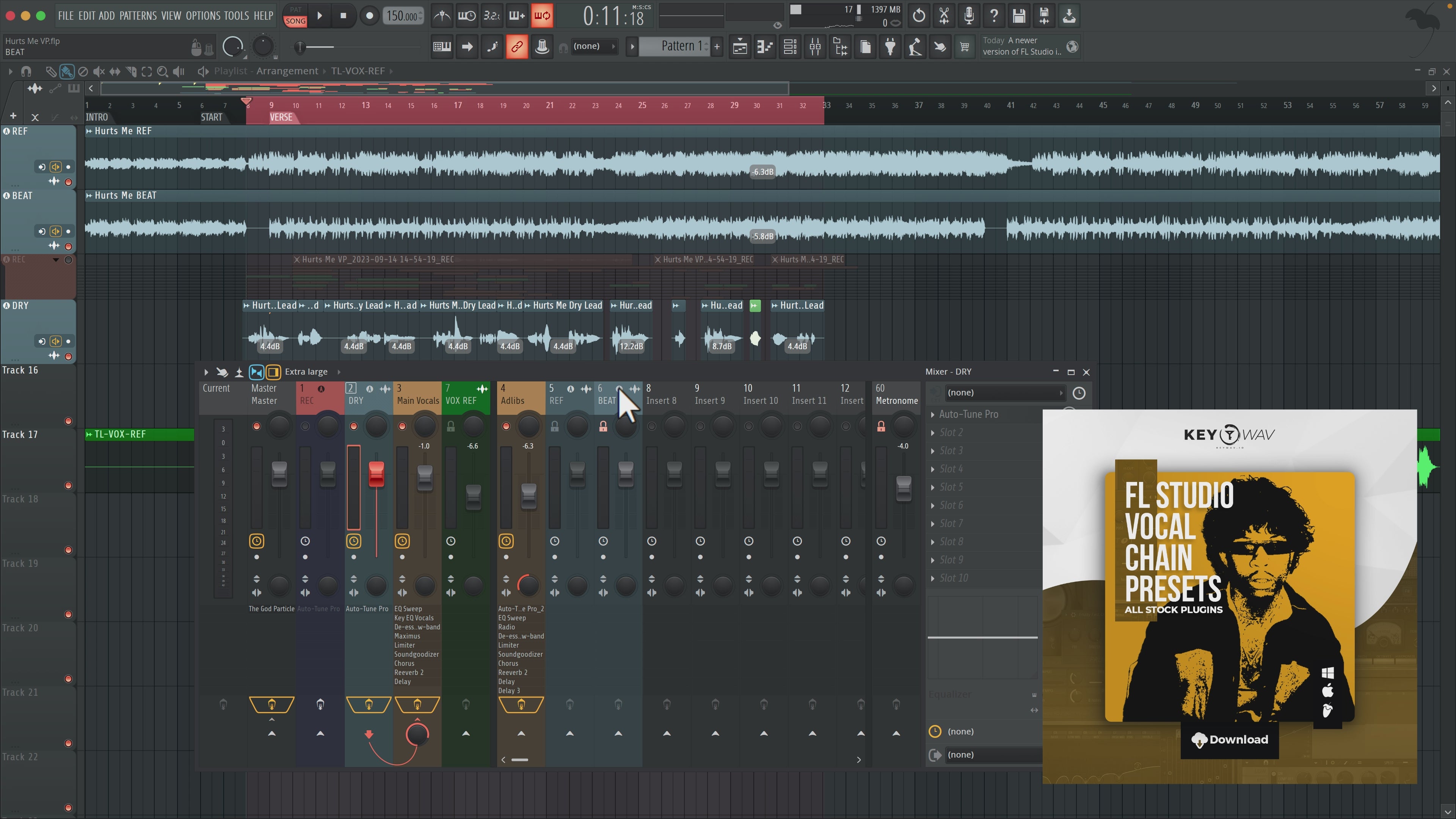
Task: Toggle the countdown before recording icon
Action: pyautogui.click(x=492, y=16)
